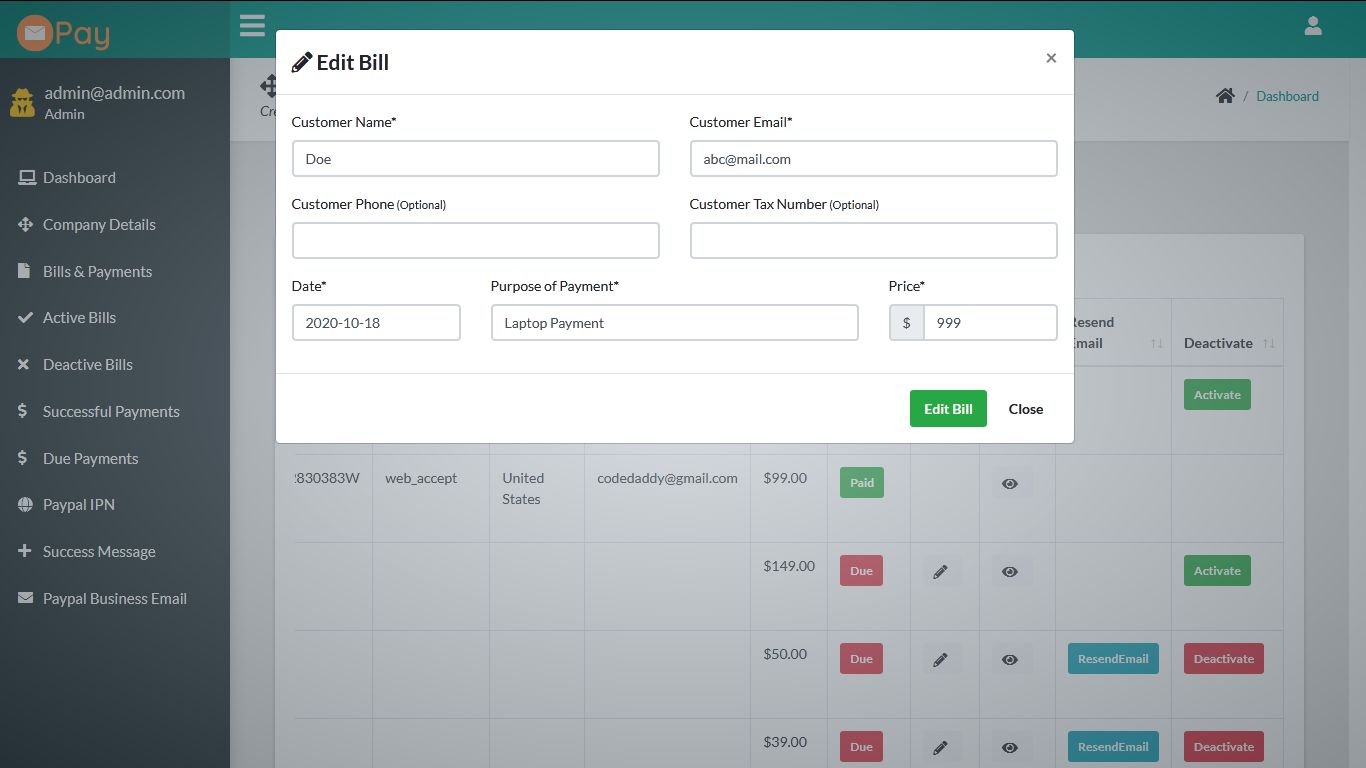Click the Deactive Bills X icon in sidebar
Image resolution: width=1366 pixels, height=768 pixels.
click(x=25, y=364)
